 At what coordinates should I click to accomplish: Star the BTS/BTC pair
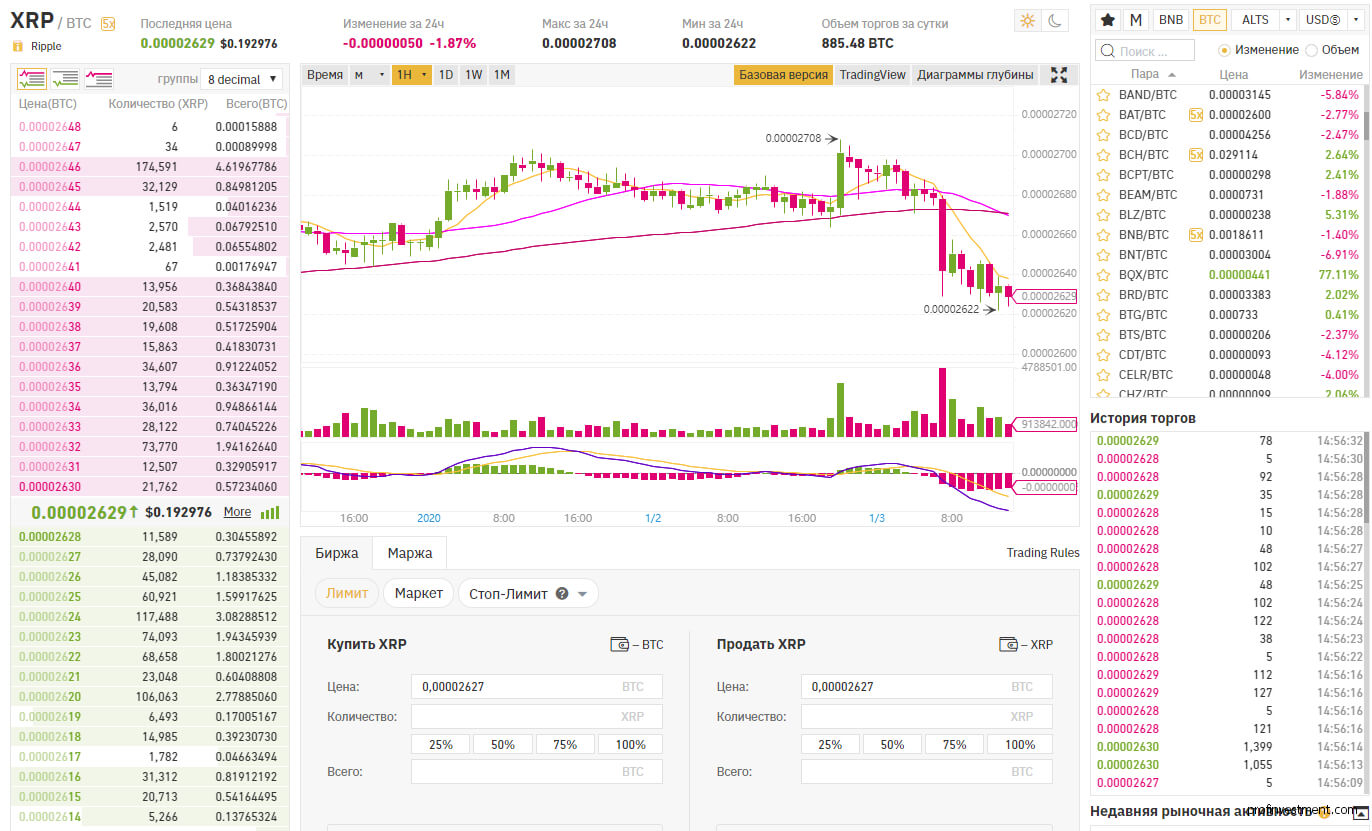click(x=1103, y=335)
